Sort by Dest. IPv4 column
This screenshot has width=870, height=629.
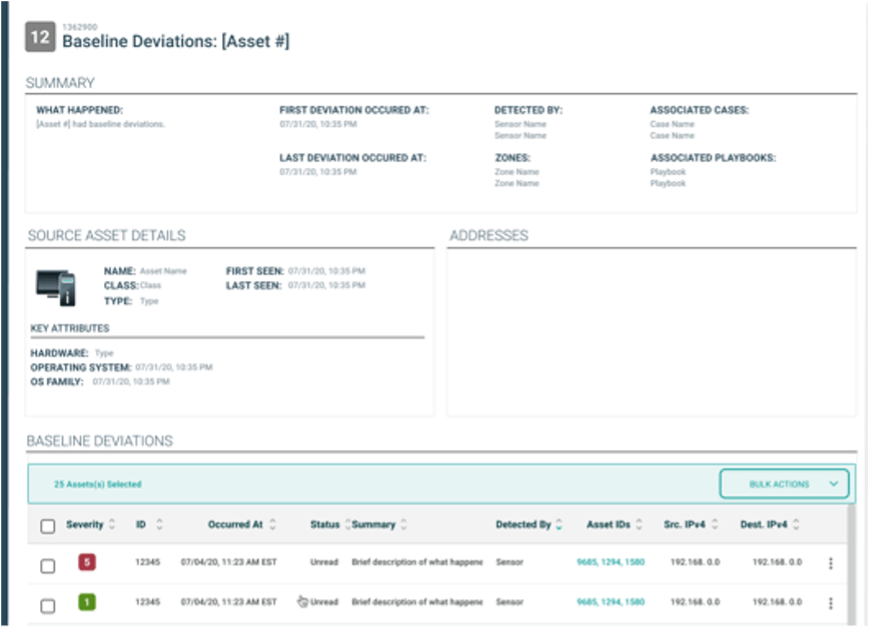[796, 524]
